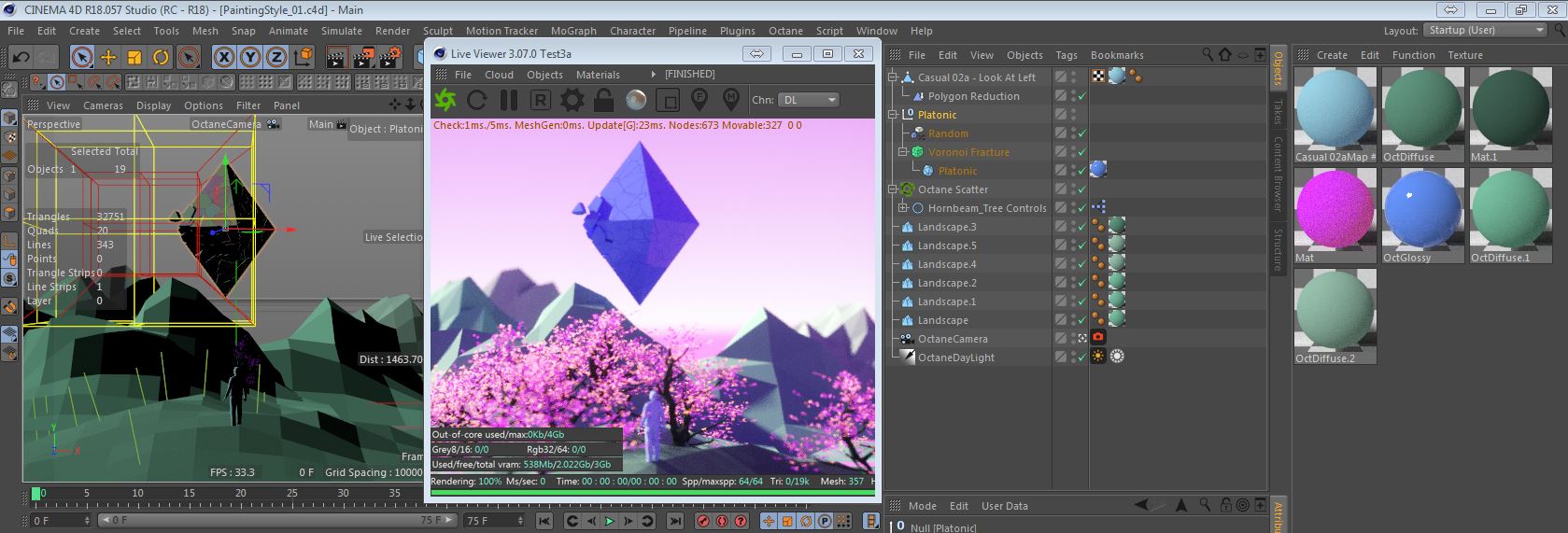The image size is (1568, 533).
Task: Send render to Octane Live Viewer
Action: click(445, 99)
